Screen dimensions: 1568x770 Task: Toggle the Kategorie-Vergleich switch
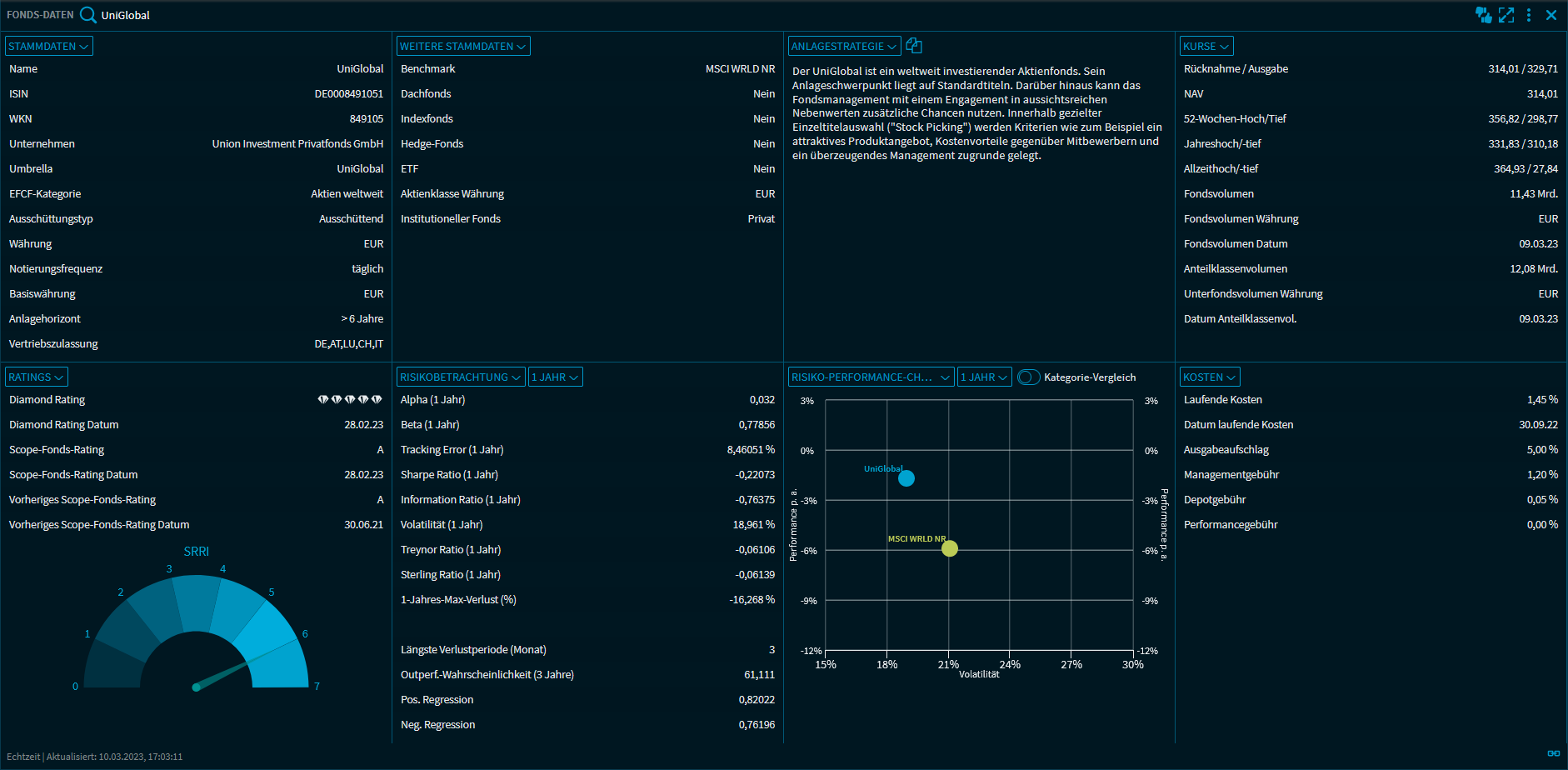pos(1028,377)
